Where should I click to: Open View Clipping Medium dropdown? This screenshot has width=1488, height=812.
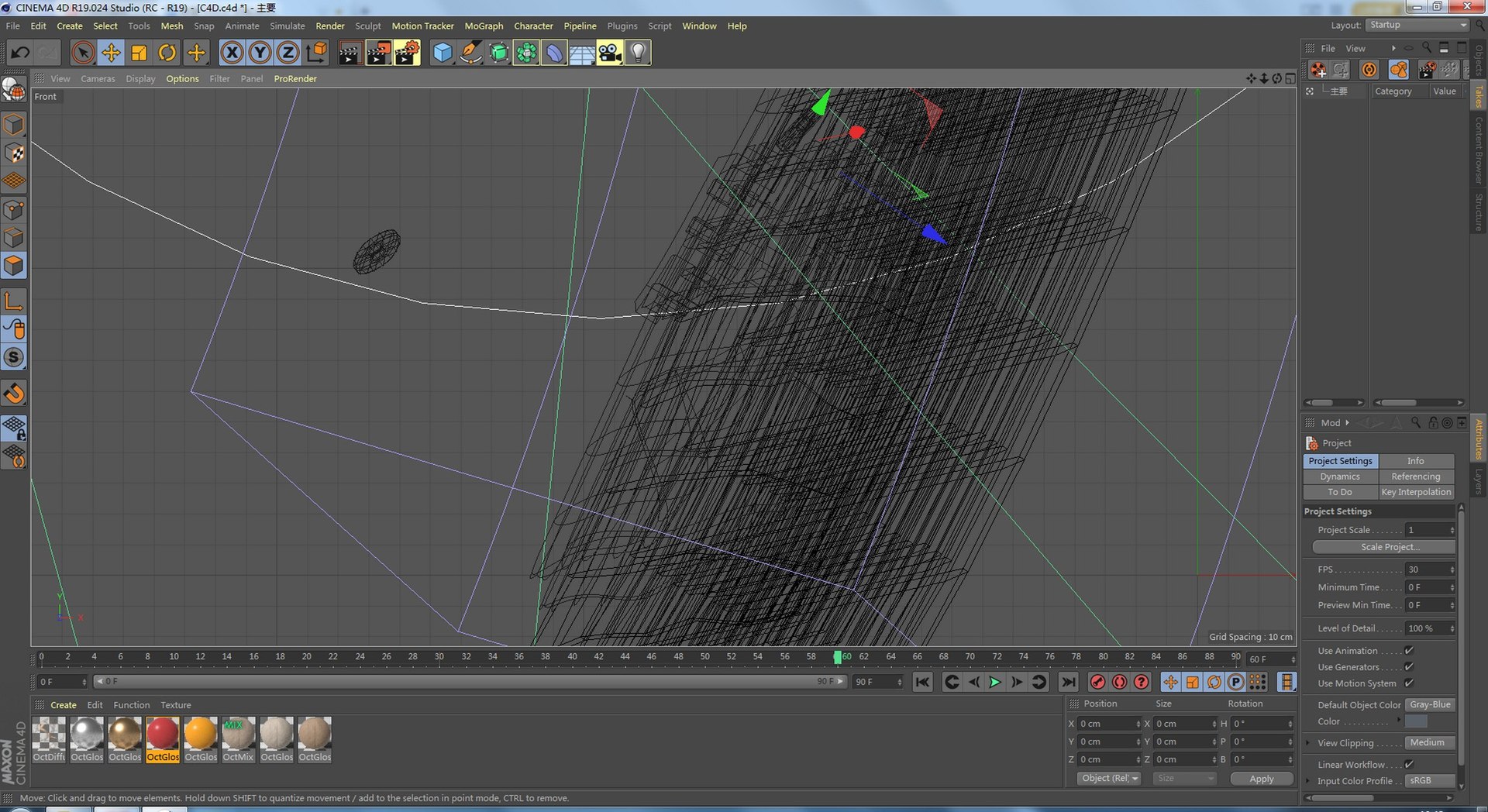(1431, 743)
